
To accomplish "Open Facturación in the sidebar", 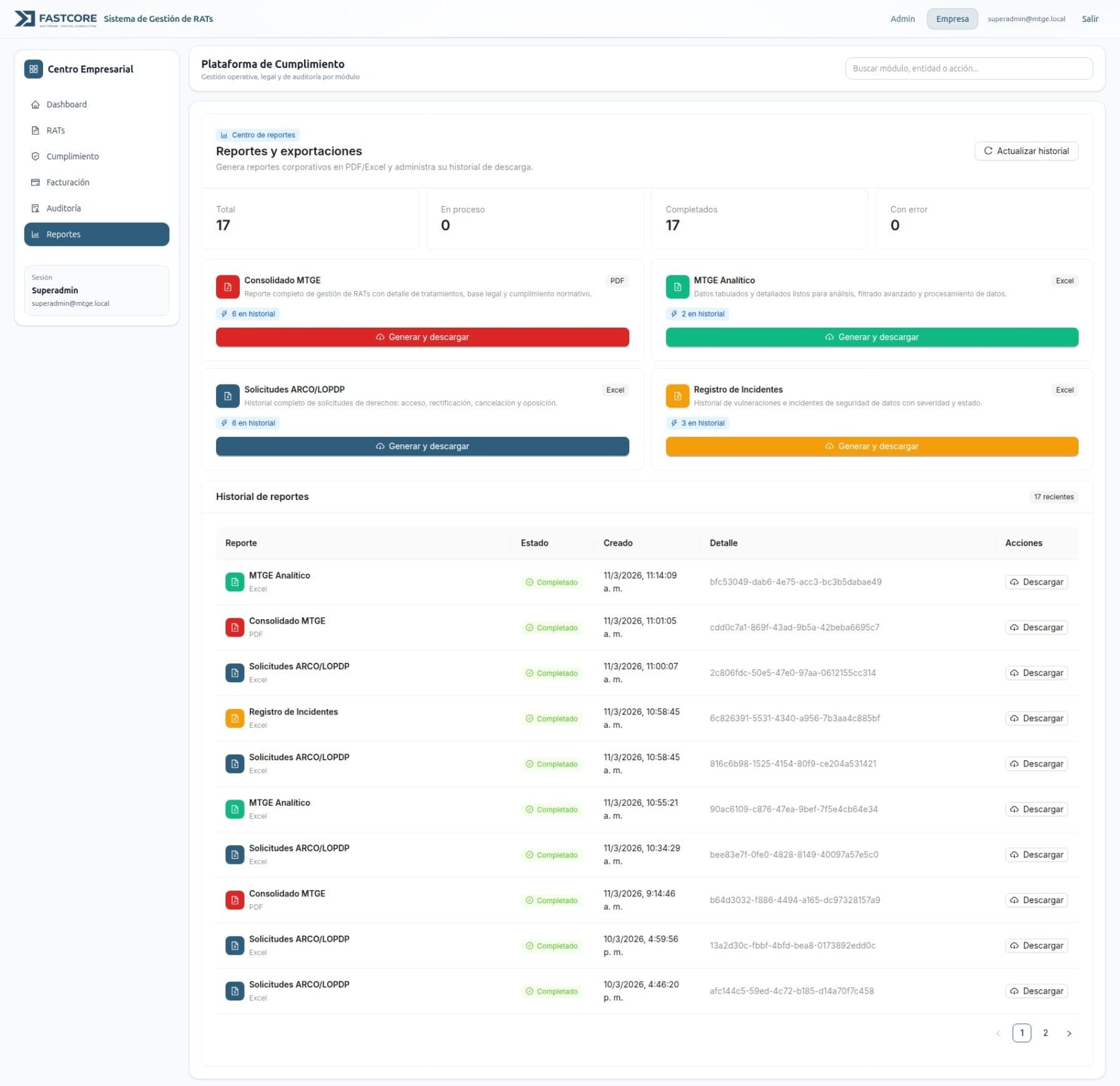I will [x=67, y=182].
